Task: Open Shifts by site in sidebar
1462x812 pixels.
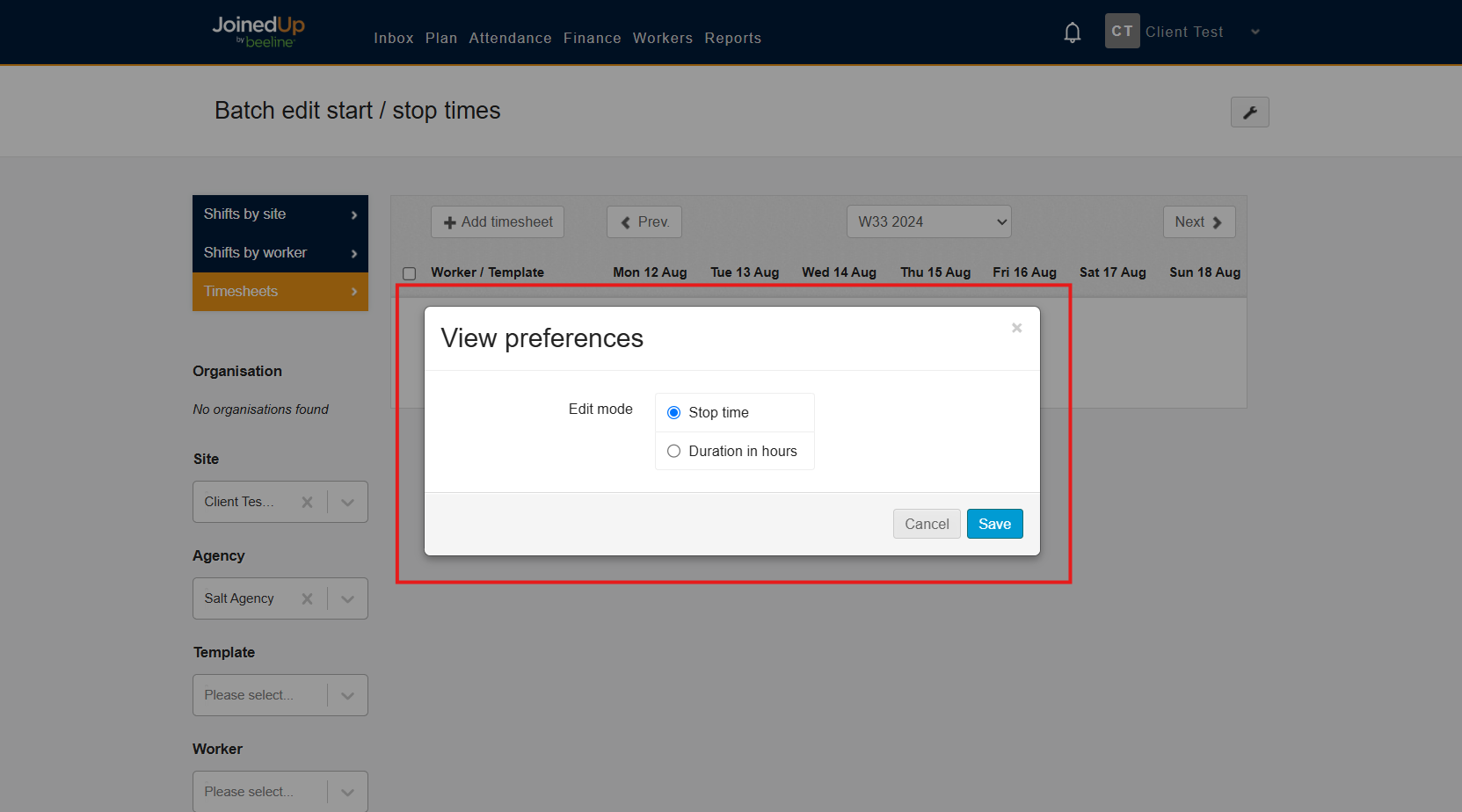Action: [x=280, y=214]
